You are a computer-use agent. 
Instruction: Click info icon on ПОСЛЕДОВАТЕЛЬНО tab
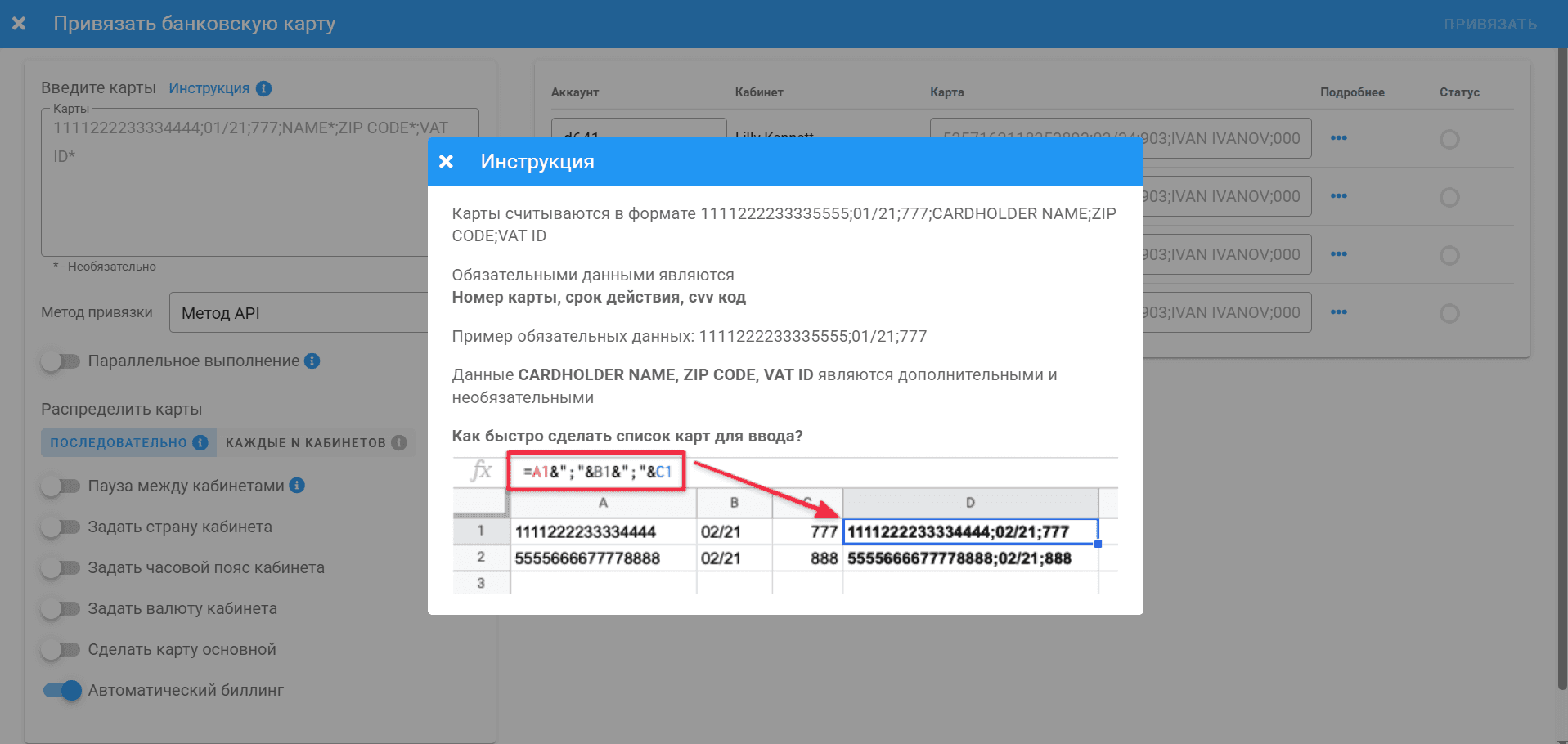tap(200, 442)
